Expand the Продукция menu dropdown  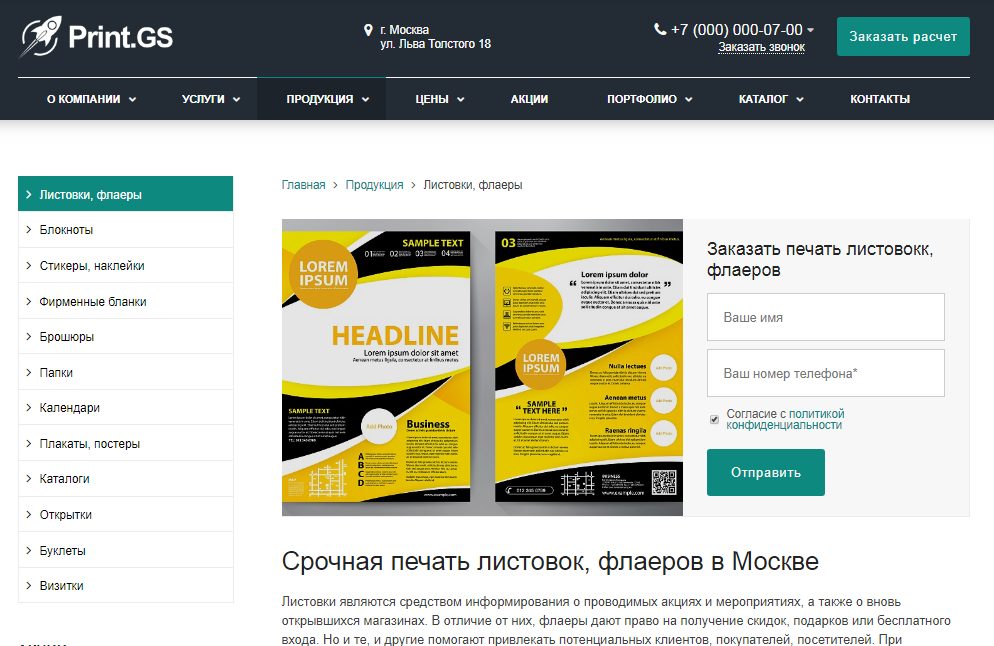click(x=366, y=100)
